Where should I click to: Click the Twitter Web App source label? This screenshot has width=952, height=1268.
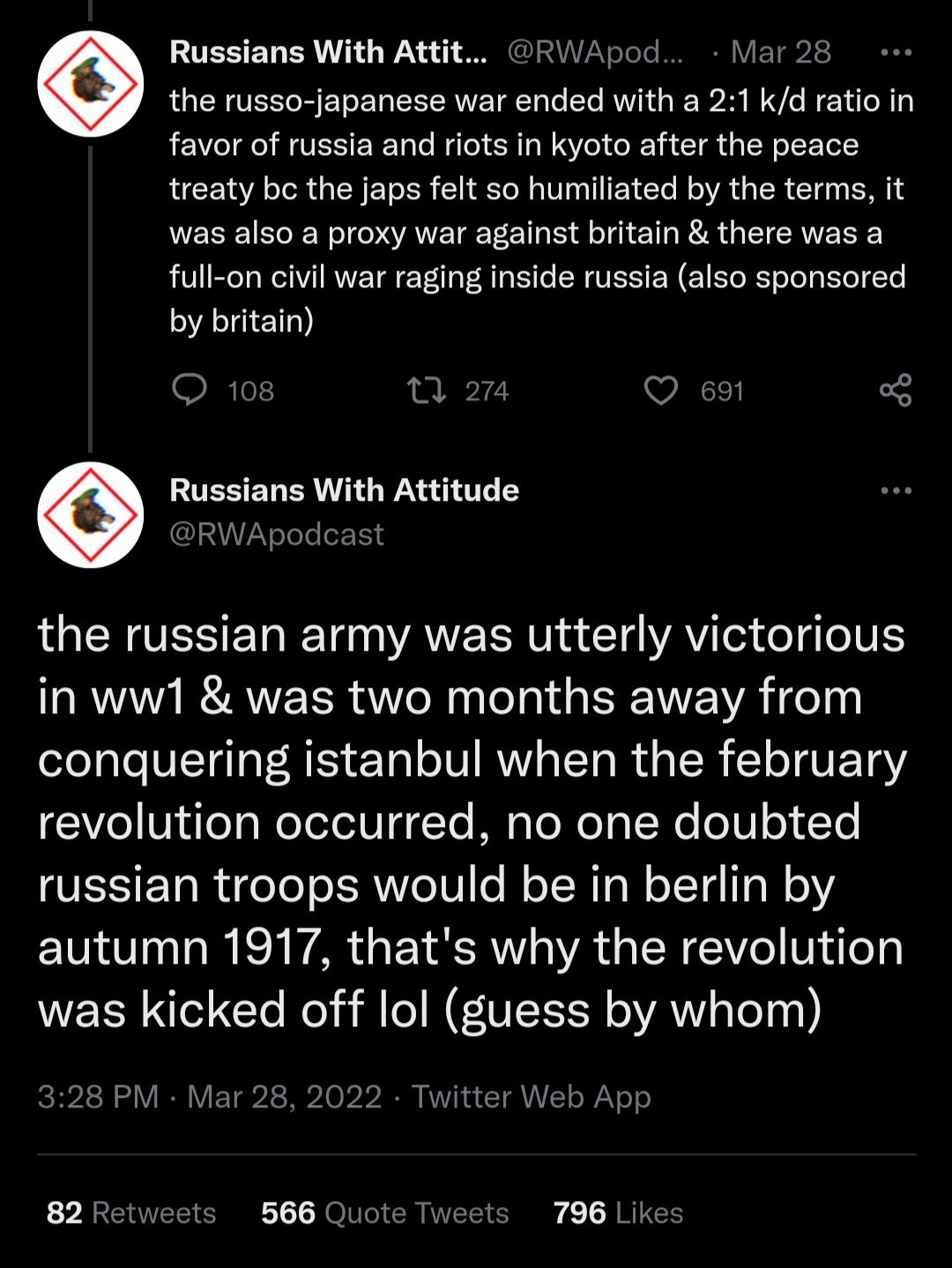pyautogui.click(x=532, y=1096)
